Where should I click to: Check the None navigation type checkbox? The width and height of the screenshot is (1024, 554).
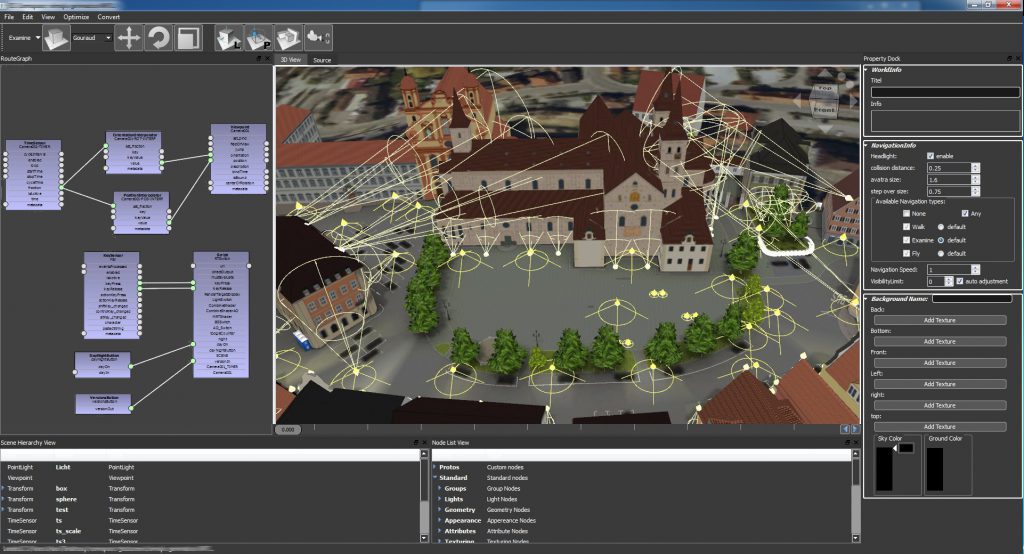pyautogui.click(x=906, y=214)
